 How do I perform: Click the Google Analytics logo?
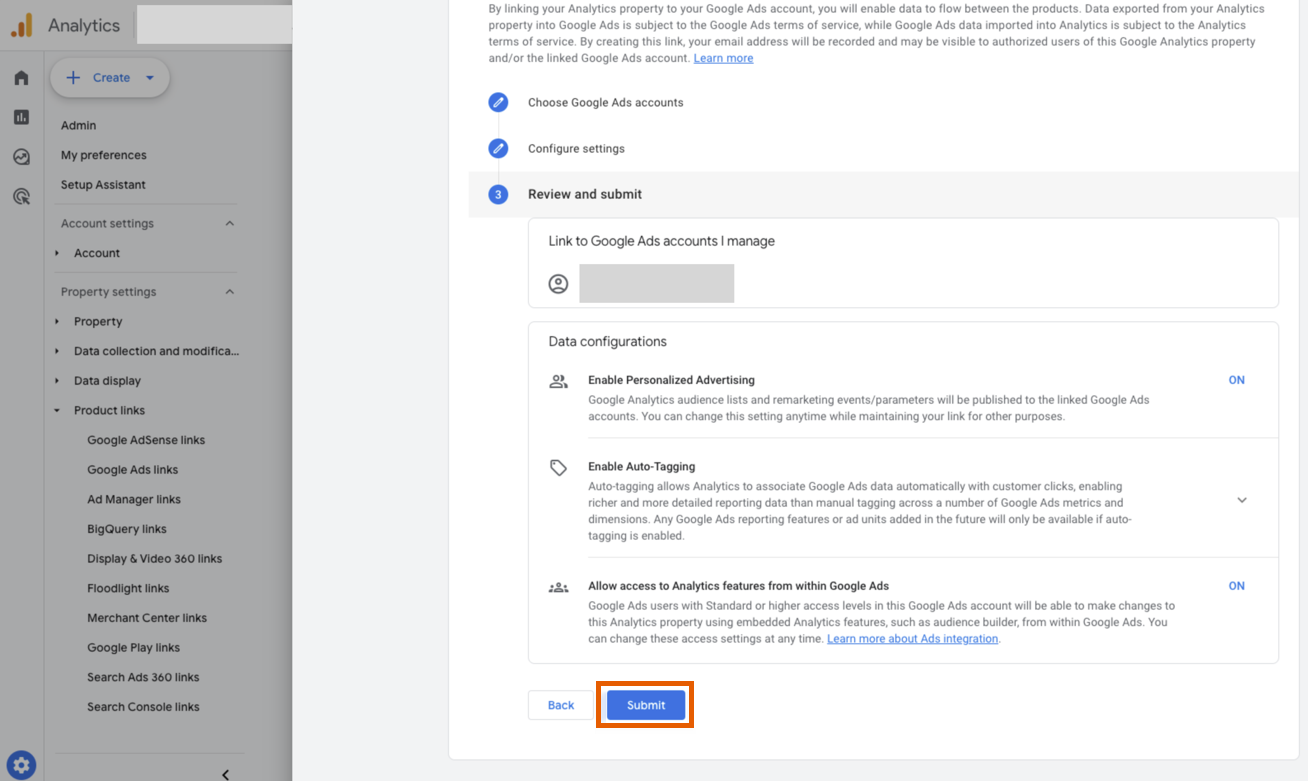click(x=22, y=25)
